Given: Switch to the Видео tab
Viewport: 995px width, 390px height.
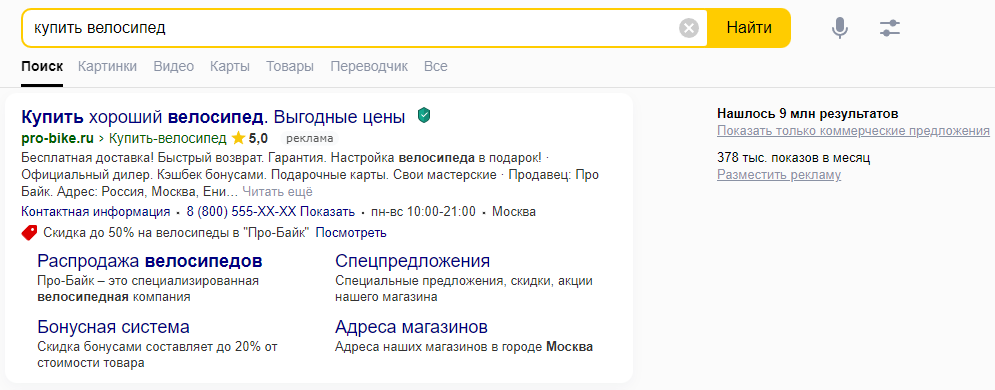Looking at the screenshot, I should point(174,66).
